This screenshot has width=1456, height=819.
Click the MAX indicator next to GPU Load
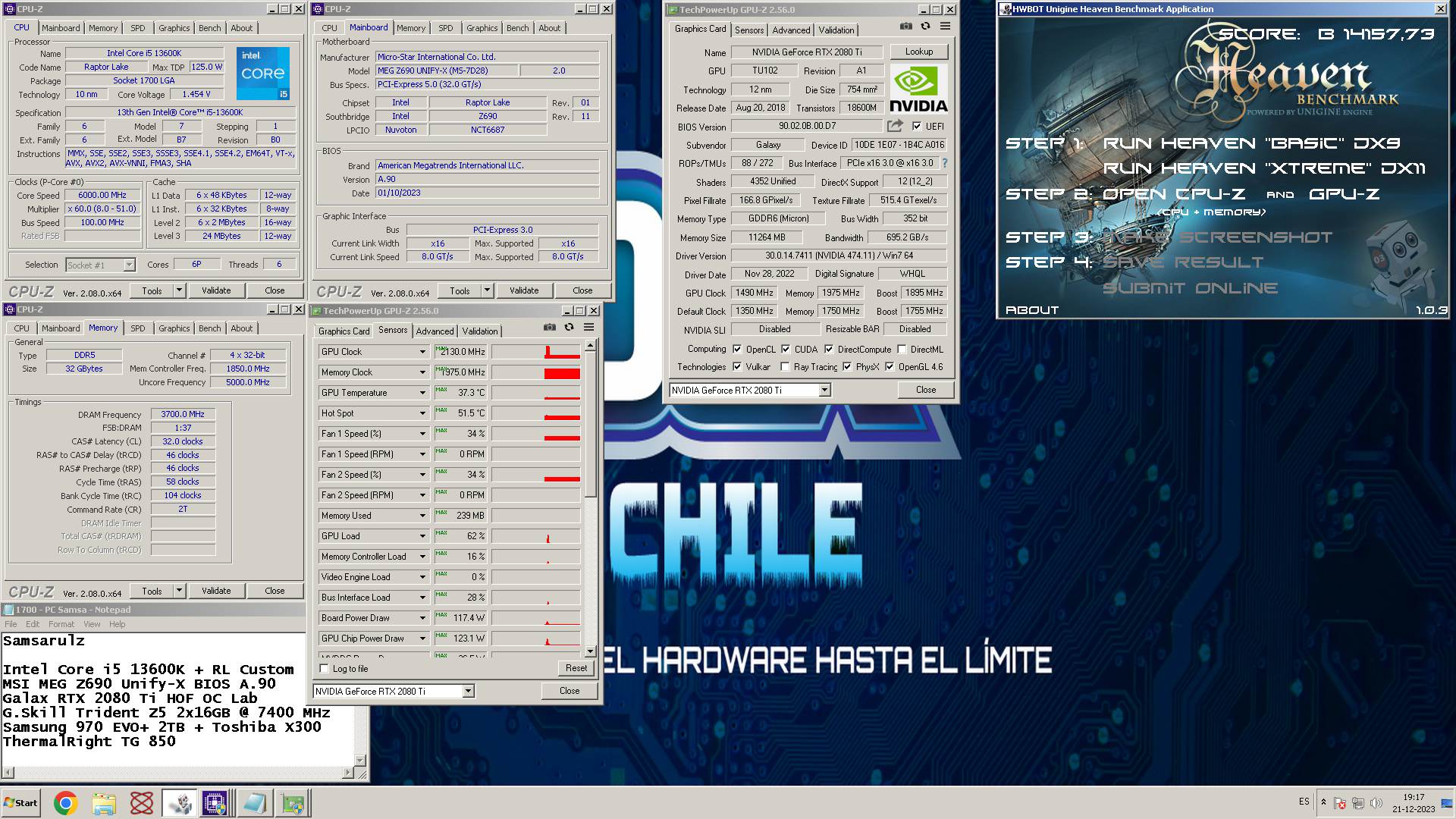pos(441,533)
